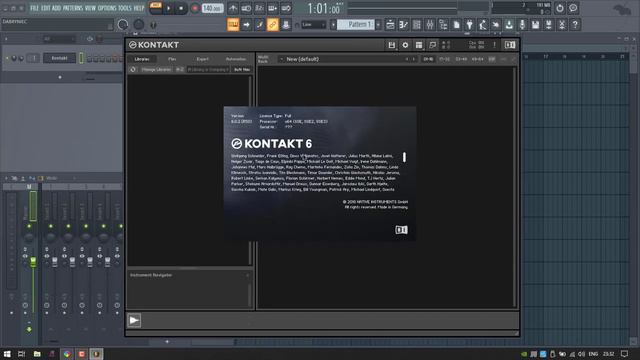
Task: Toggle the wait-for-input recording option
Action: (x=246, y=8)
